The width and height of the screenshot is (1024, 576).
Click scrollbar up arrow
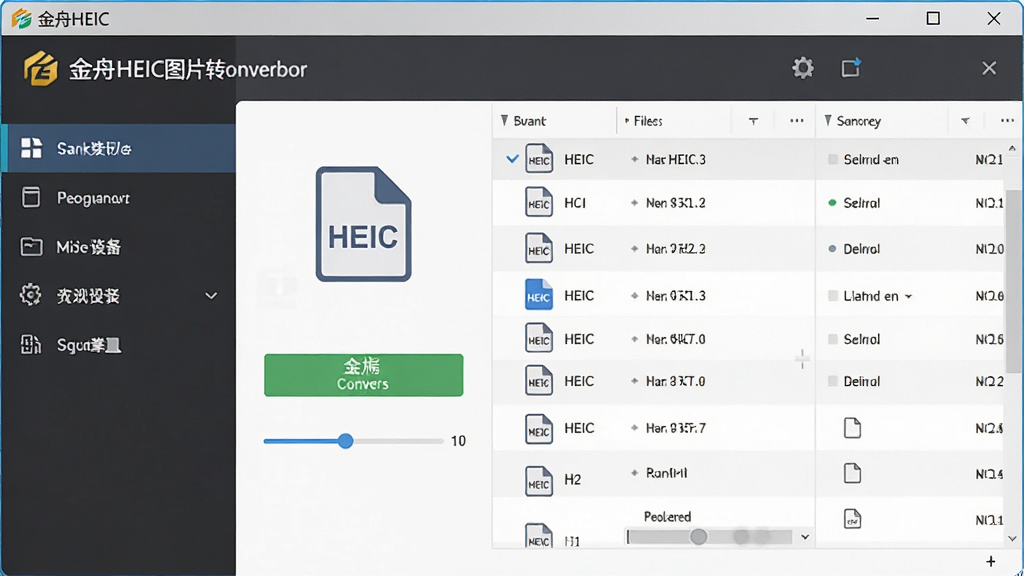[1012, 149]
